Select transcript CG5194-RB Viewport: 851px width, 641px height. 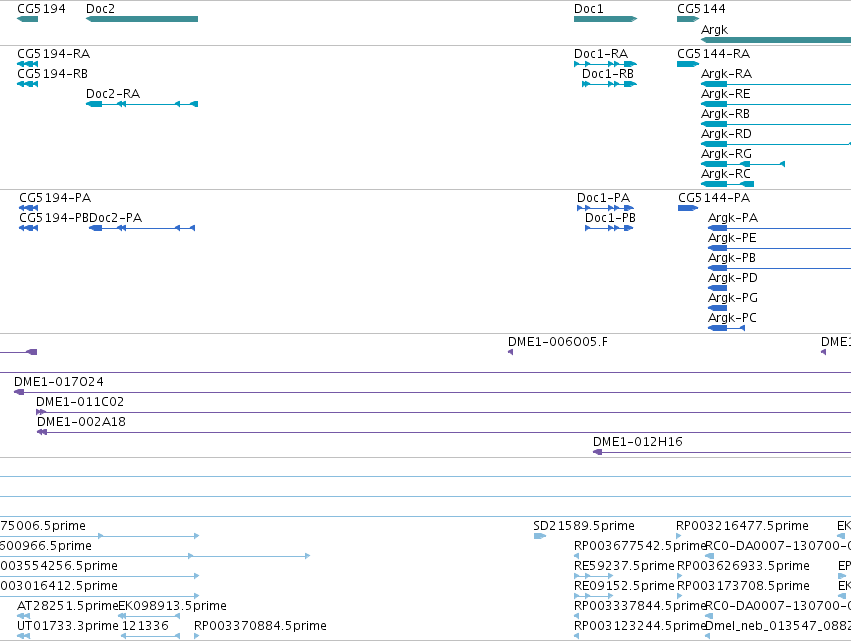[28, 84]
